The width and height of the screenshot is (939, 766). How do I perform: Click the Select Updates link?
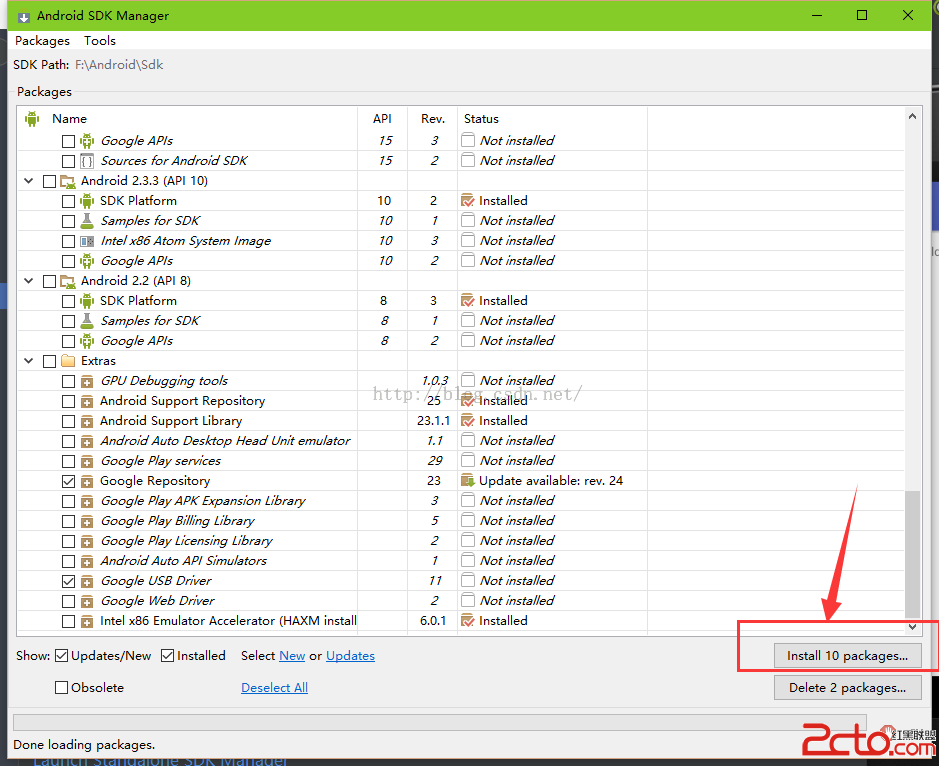tap(350, 656)
